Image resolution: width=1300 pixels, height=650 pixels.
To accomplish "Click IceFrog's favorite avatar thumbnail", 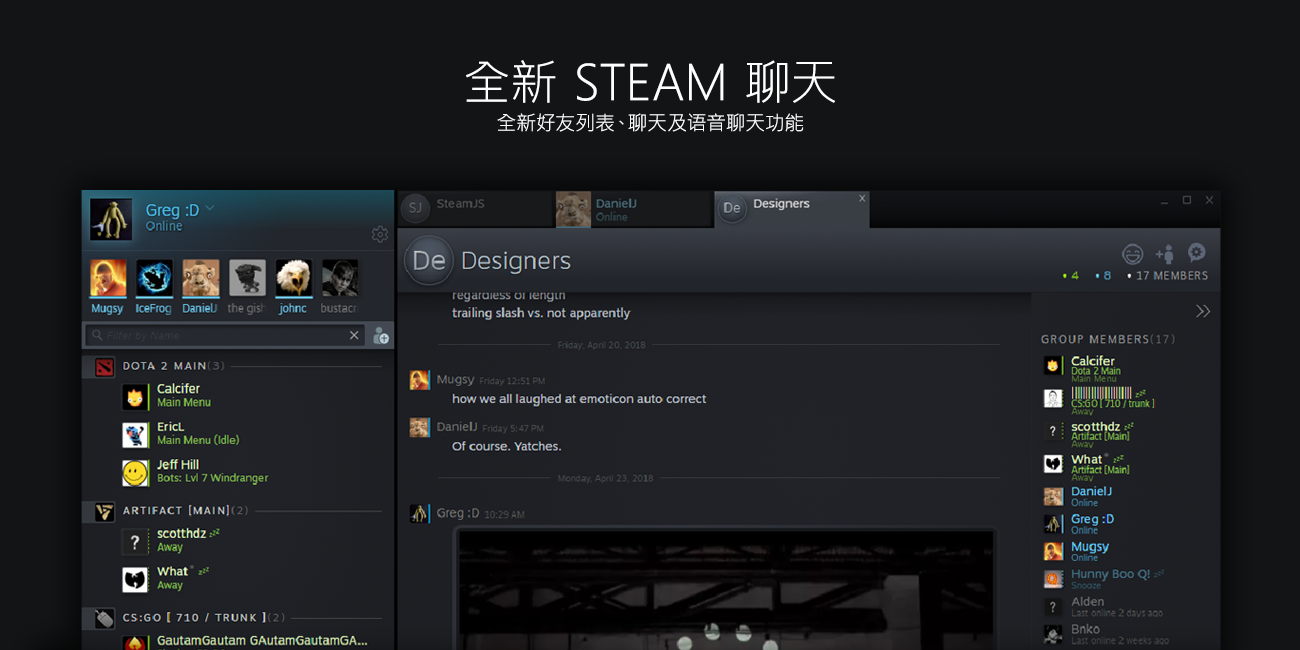I will 154,279.
